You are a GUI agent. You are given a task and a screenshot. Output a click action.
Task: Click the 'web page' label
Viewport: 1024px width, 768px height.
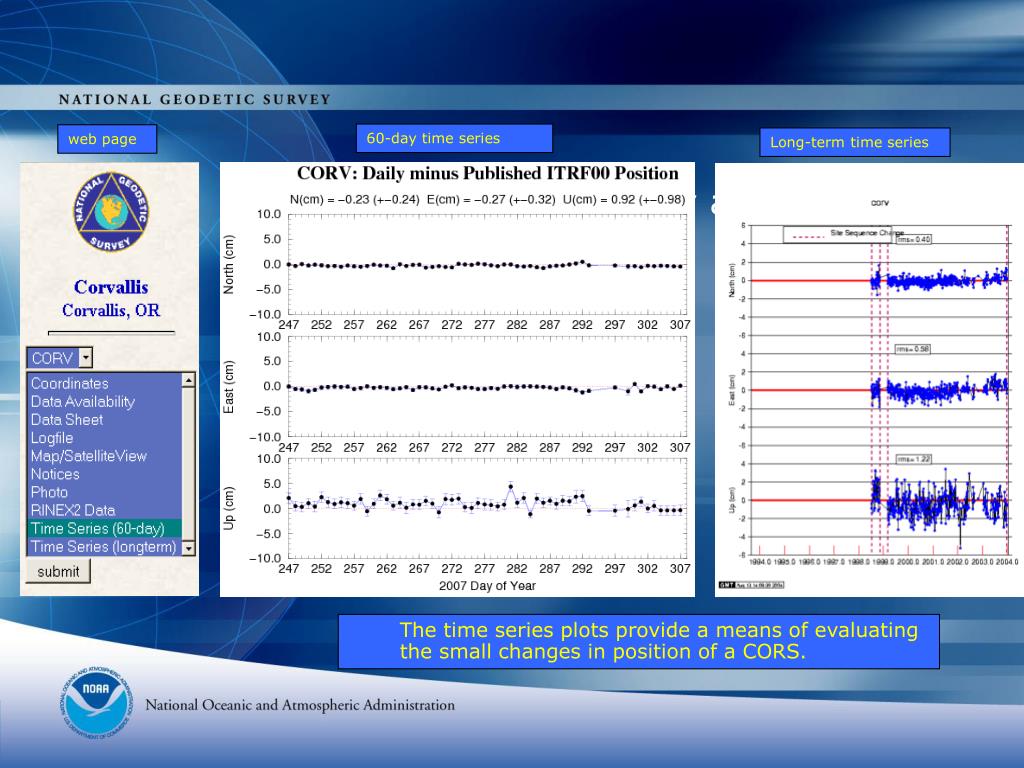click(x=107, y=139)
